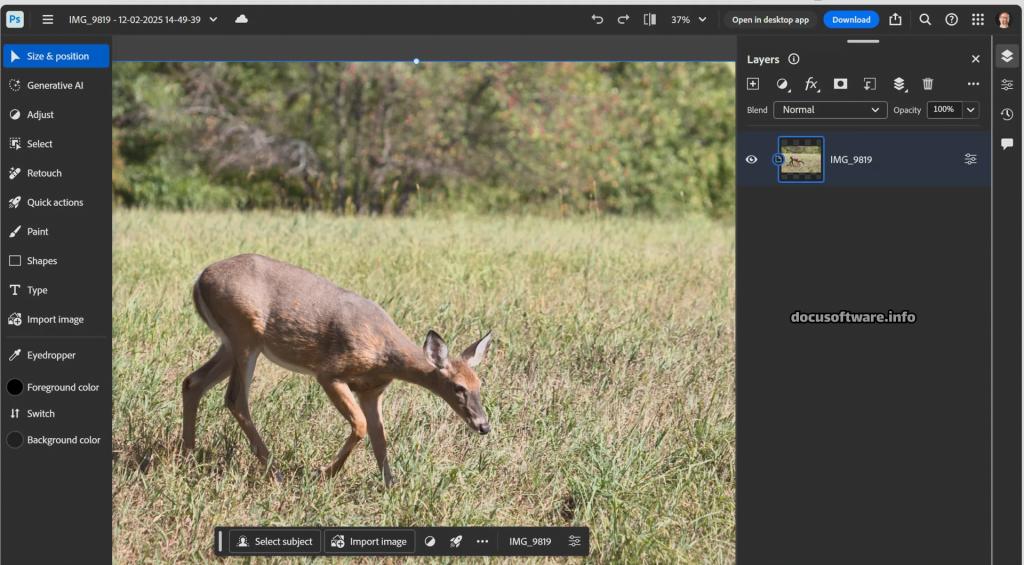Viewport: 1024px width, 565px height.
Task: Open Quick actions in the sidebar
Action: 56,202
